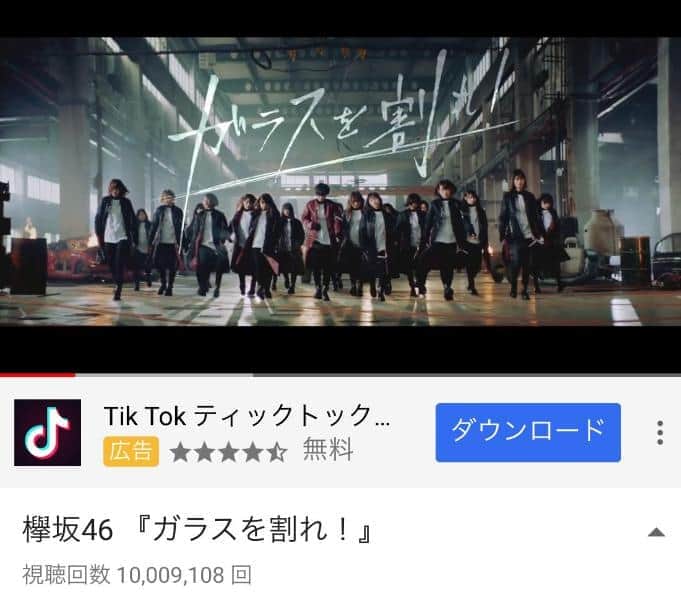681x601 pixels.
Task: Click the first star of the rating
Action: click(180, 452)
